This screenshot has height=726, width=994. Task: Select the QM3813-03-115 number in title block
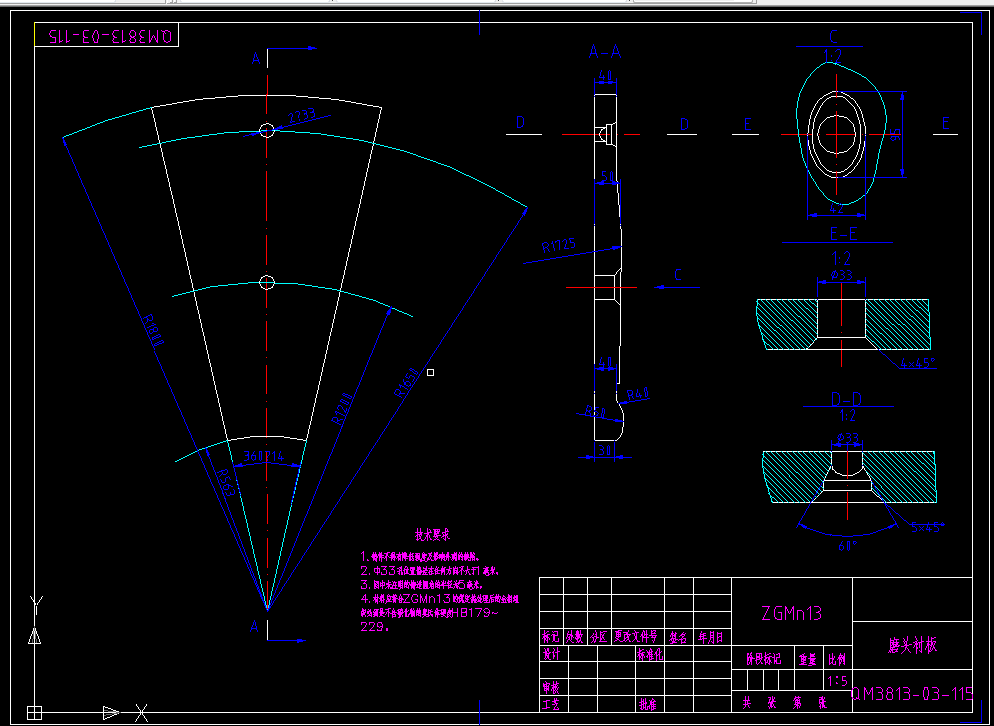click(x=912, y=694)
